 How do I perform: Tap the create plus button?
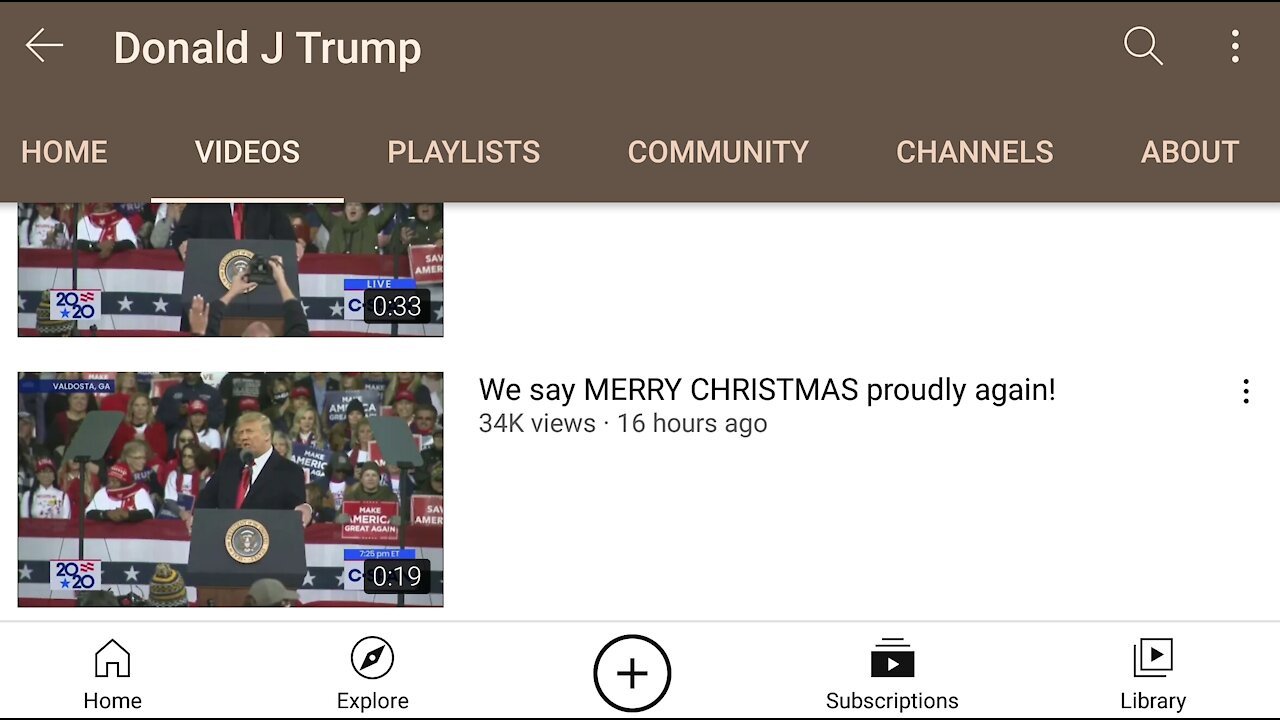pyautogui.click(x=632, y=673)
